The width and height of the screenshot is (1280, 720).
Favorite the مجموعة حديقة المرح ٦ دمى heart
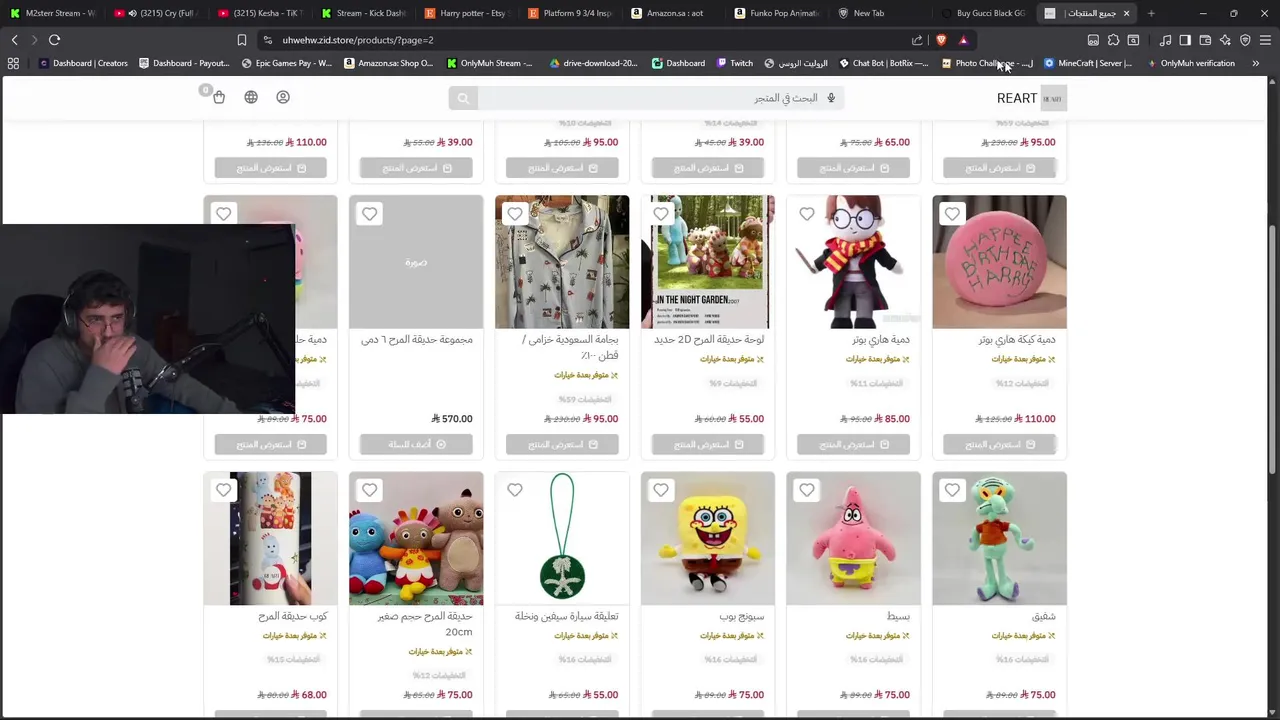click(370, 213)
